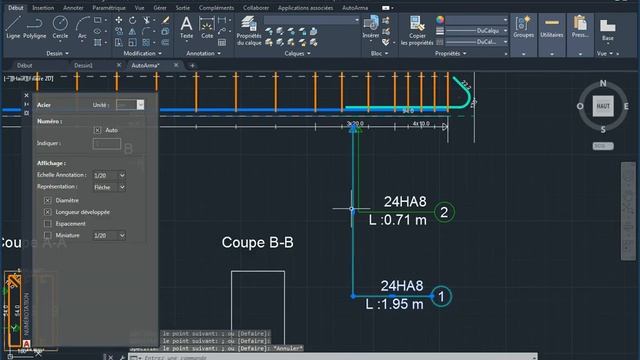
Task: Choose the Move (Déplacer) modification tool
Action: 119,20
